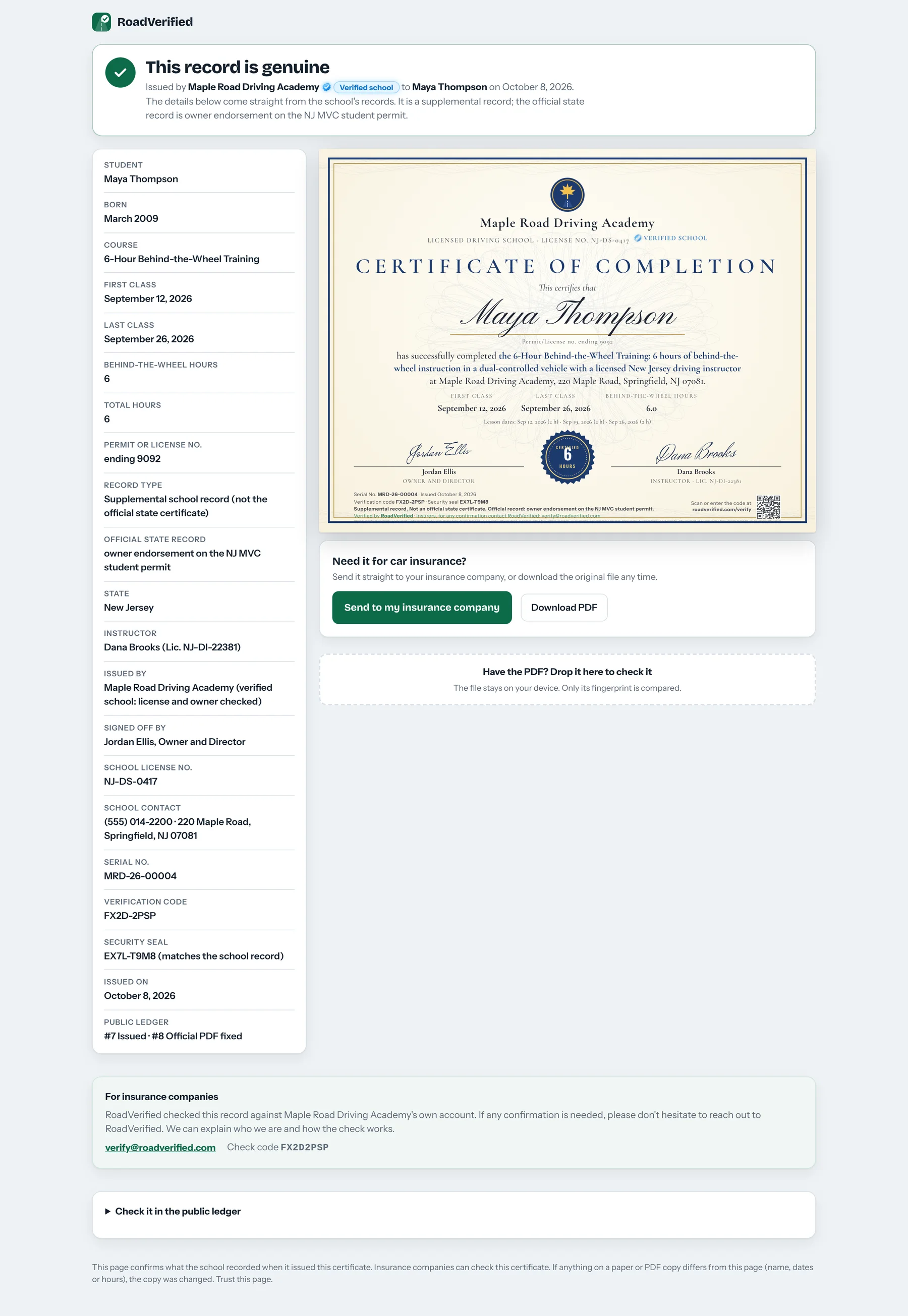Click the first class date September 12, 2026

click(148, 298)
